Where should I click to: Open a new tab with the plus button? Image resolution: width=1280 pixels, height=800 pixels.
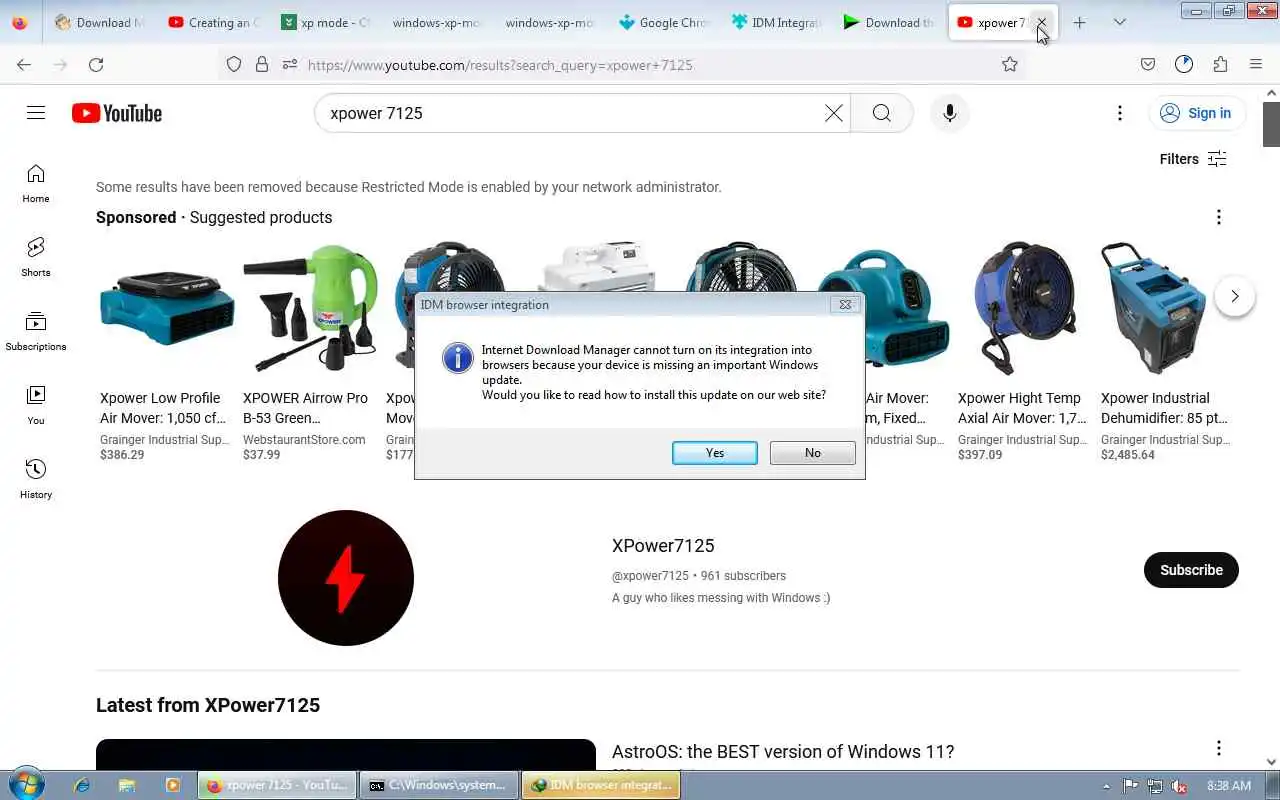[1079, 22]
